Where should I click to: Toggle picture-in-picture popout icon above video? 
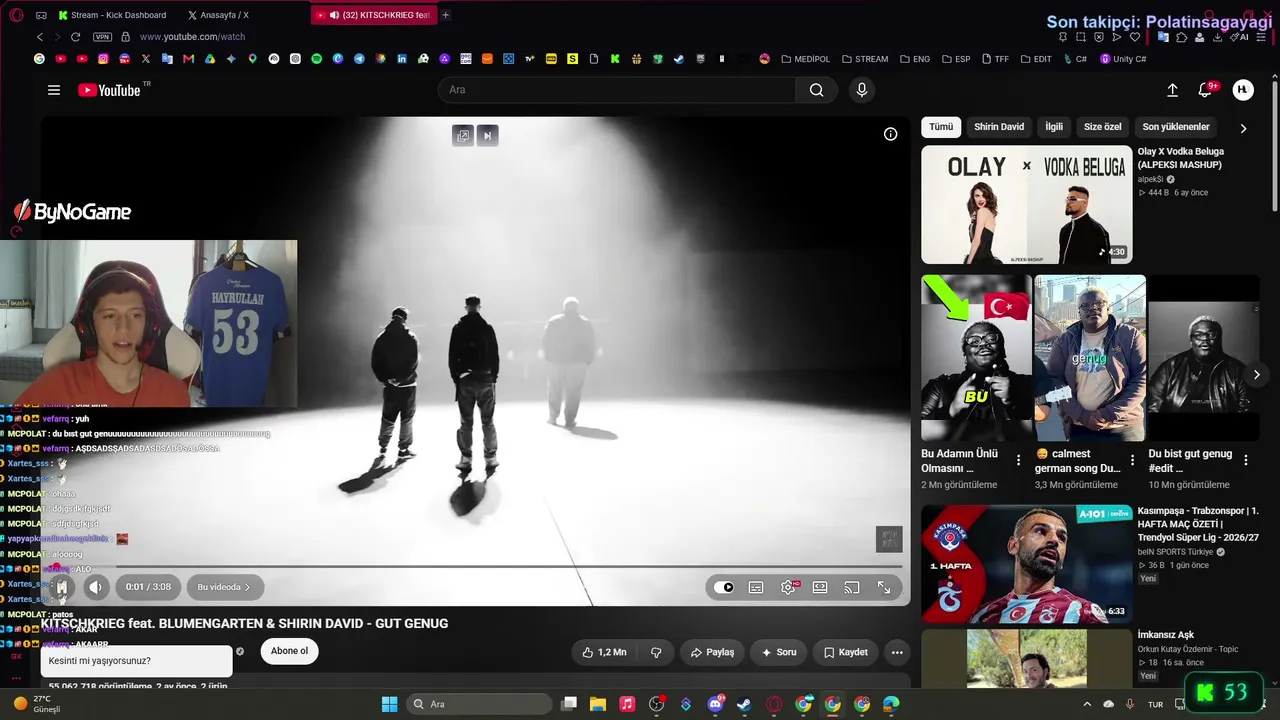coord(462,135)
